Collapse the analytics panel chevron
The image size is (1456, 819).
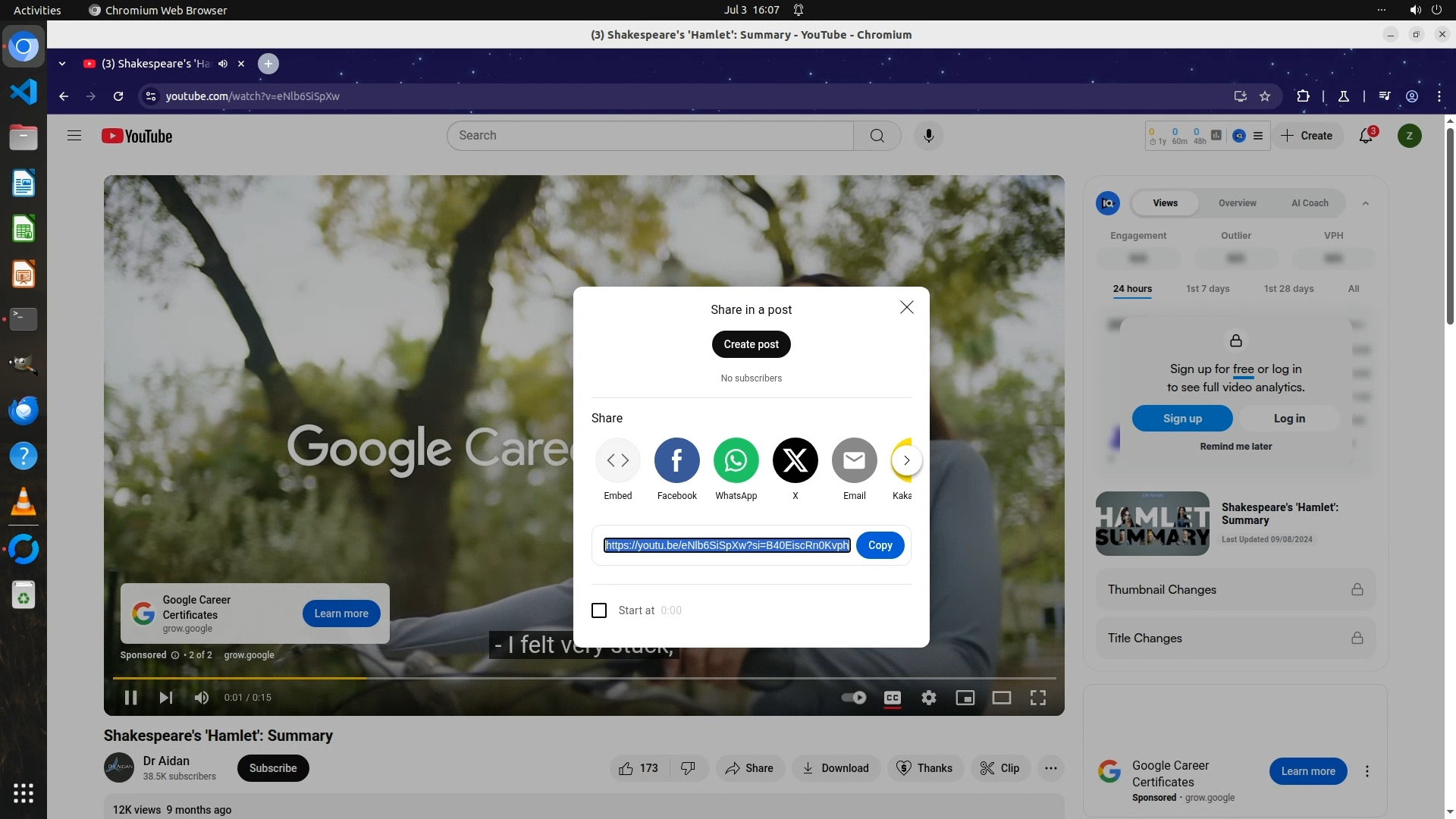(1366, 203)
